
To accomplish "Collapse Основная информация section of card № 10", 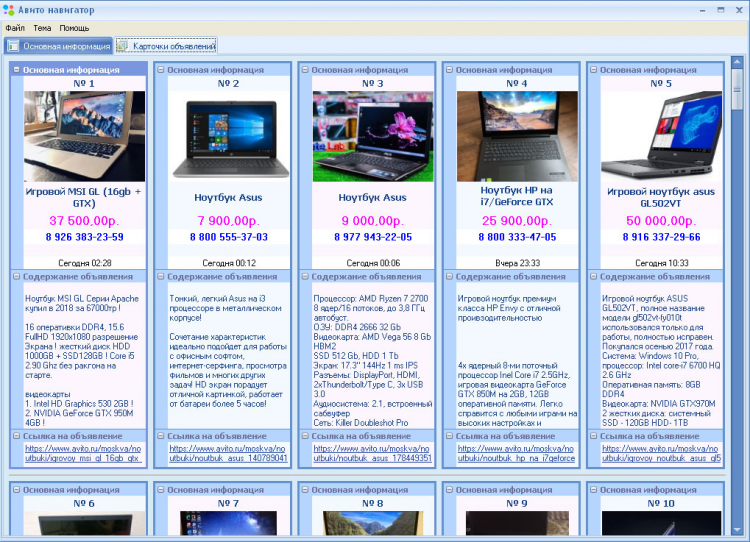I will point(594,489).
